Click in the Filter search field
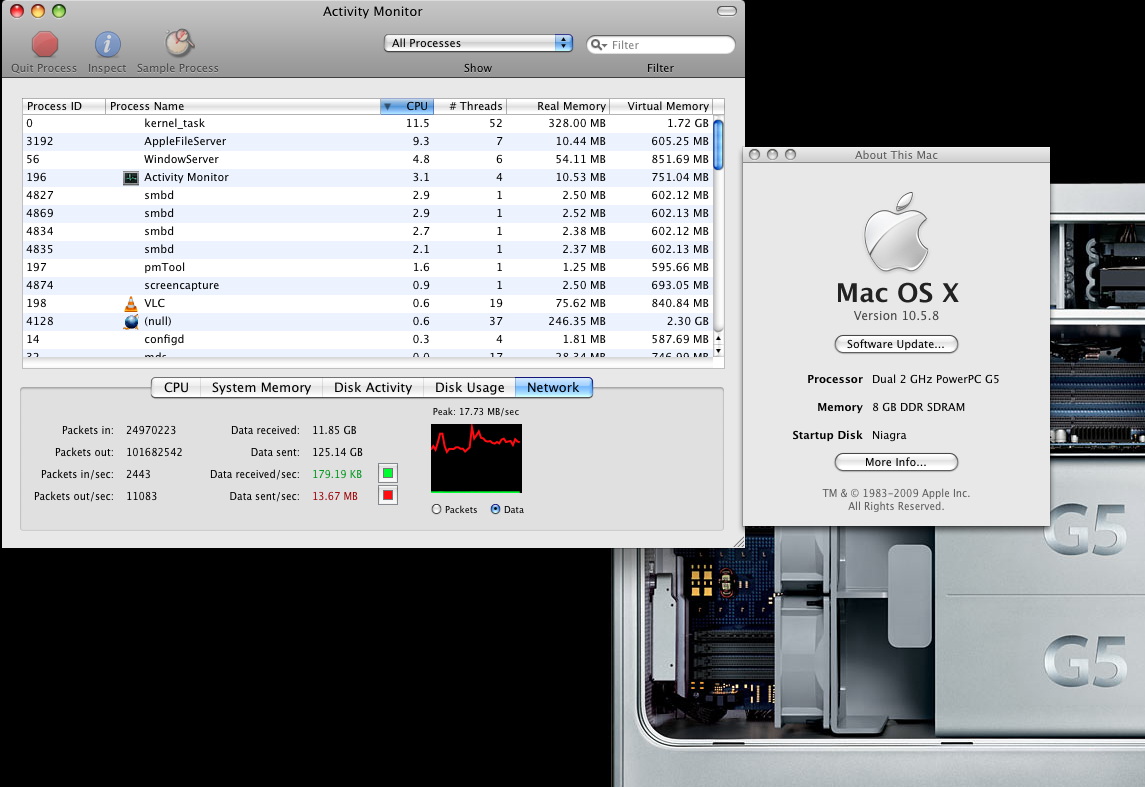This screenshot has width=1145, height=787. [670, 45]
